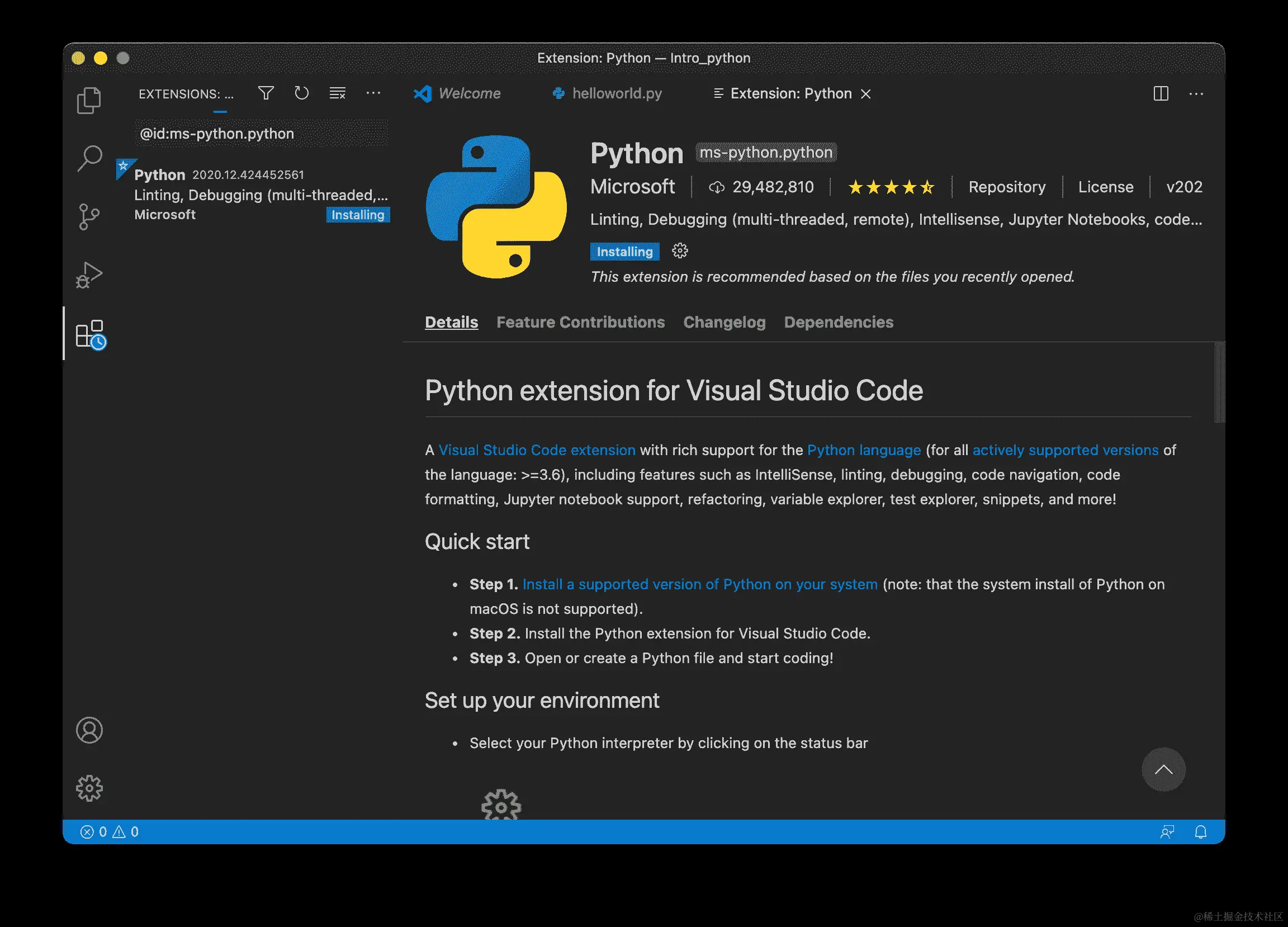
Task: Open the Source Control view
Action: tap(88, 216)
